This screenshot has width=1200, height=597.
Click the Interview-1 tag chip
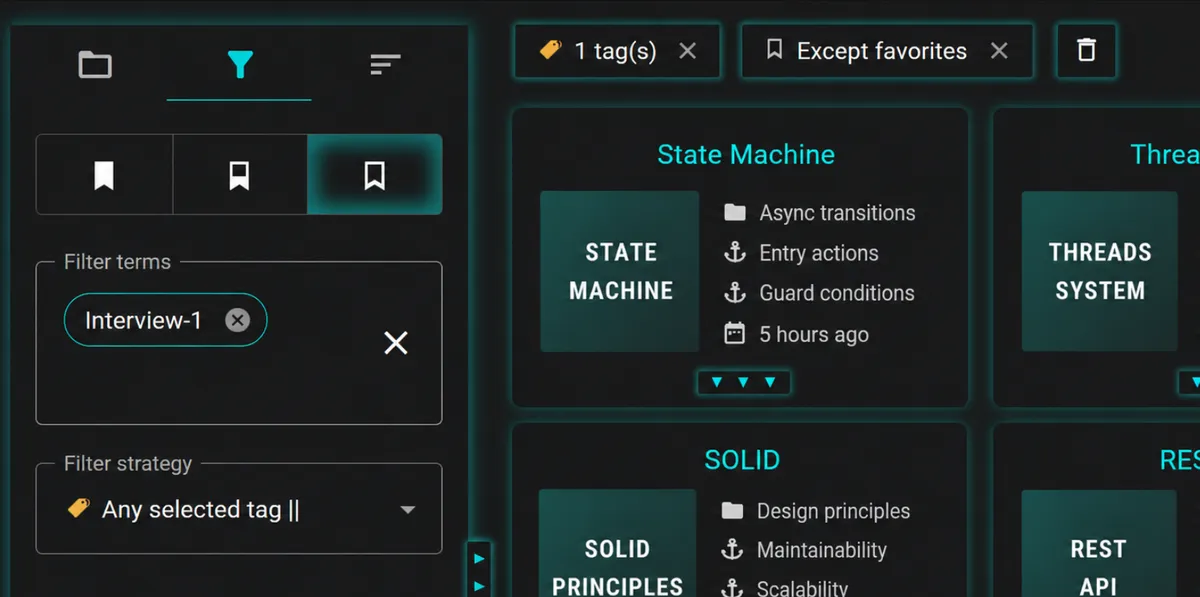(165, 320)
